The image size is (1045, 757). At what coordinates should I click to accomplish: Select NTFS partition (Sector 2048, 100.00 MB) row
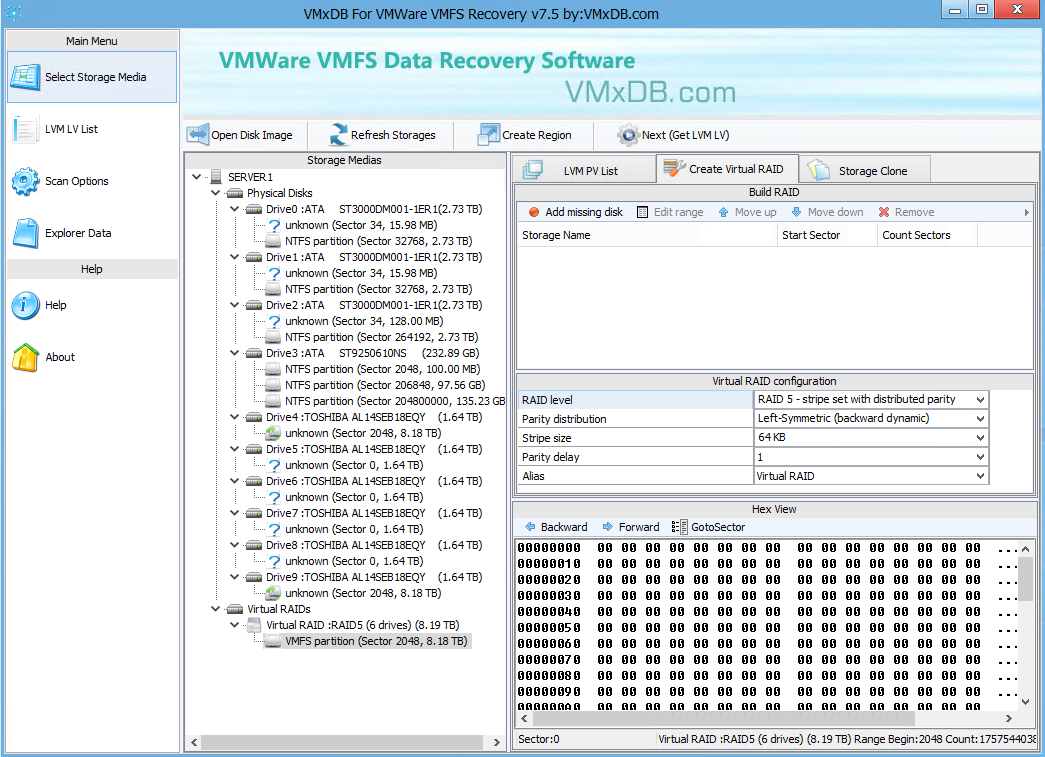(383, 369)
